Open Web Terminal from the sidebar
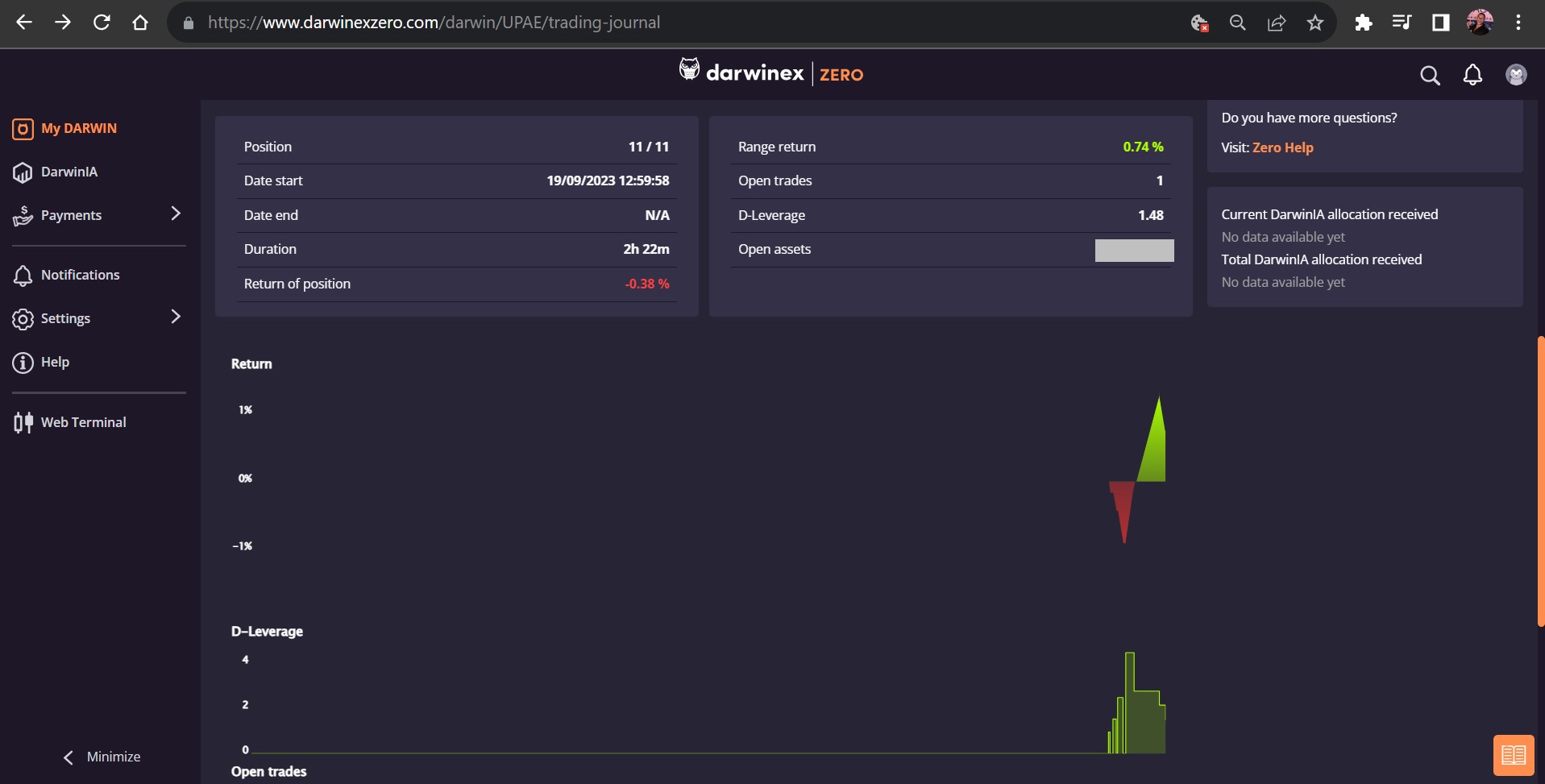Viewport: 1545px width, 784px height. point(83,422)
